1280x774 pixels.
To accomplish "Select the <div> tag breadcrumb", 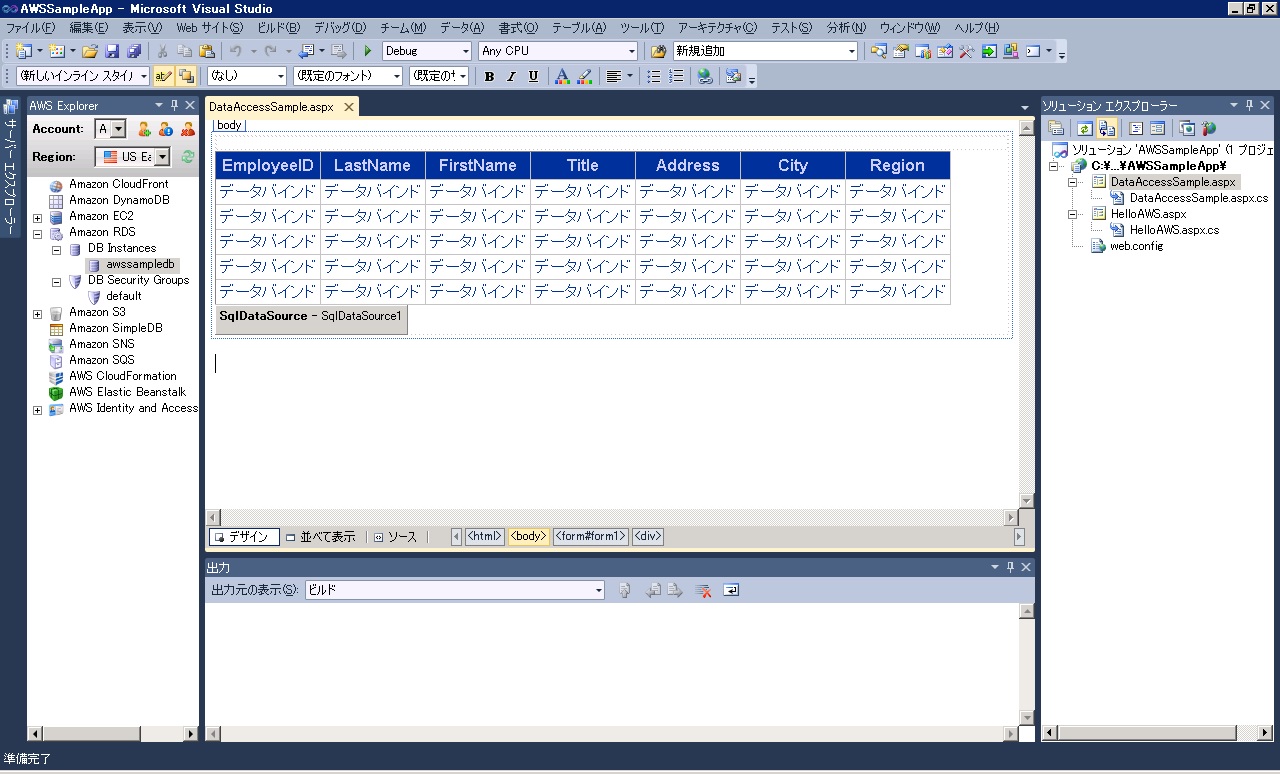I will point(647,537).
